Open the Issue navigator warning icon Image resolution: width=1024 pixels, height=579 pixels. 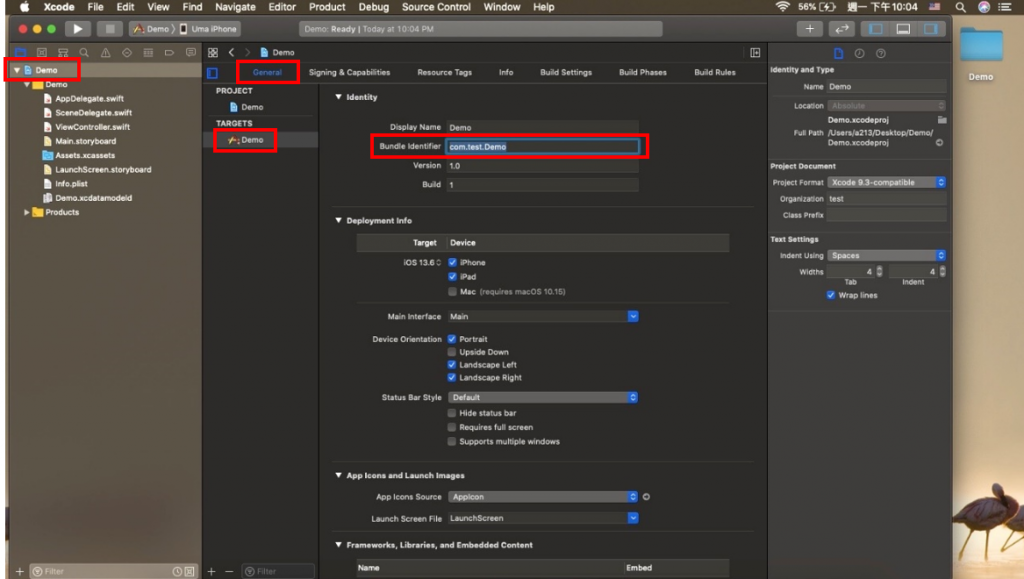(105, 52)
